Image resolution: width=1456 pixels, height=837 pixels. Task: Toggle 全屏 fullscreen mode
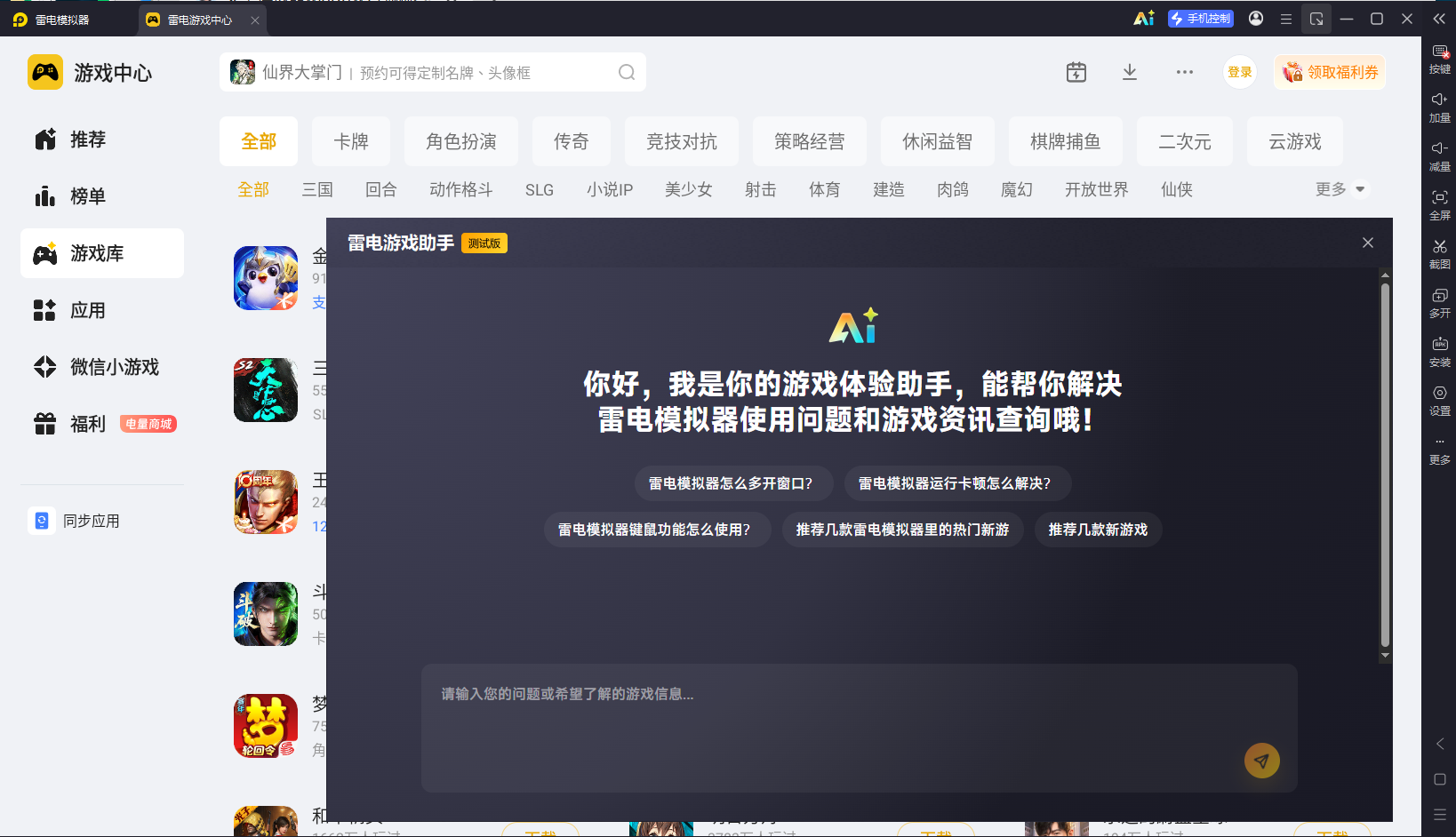tap(1440, 206)
